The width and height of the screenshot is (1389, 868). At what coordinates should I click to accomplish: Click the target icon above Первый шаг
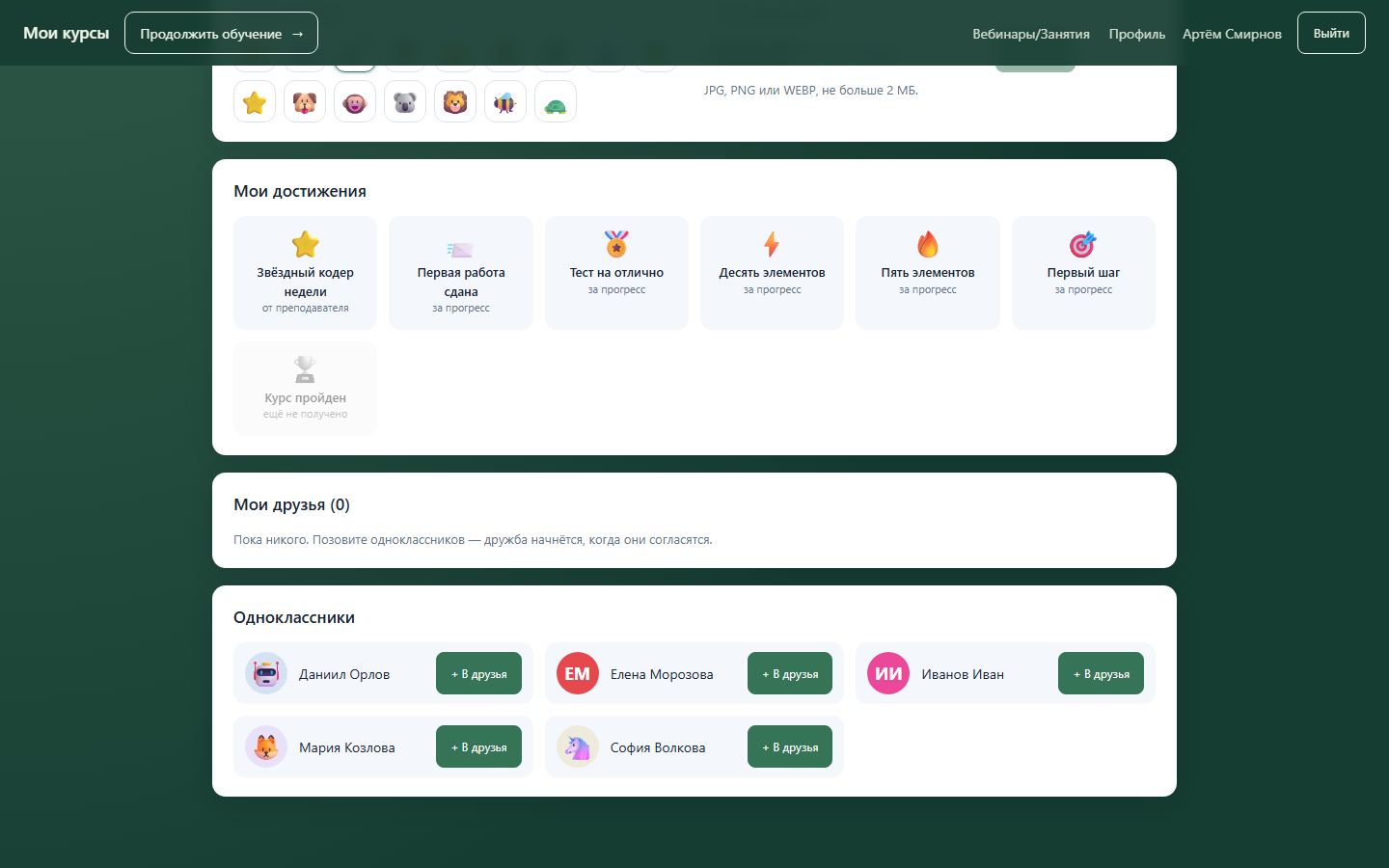point(1083,244)
